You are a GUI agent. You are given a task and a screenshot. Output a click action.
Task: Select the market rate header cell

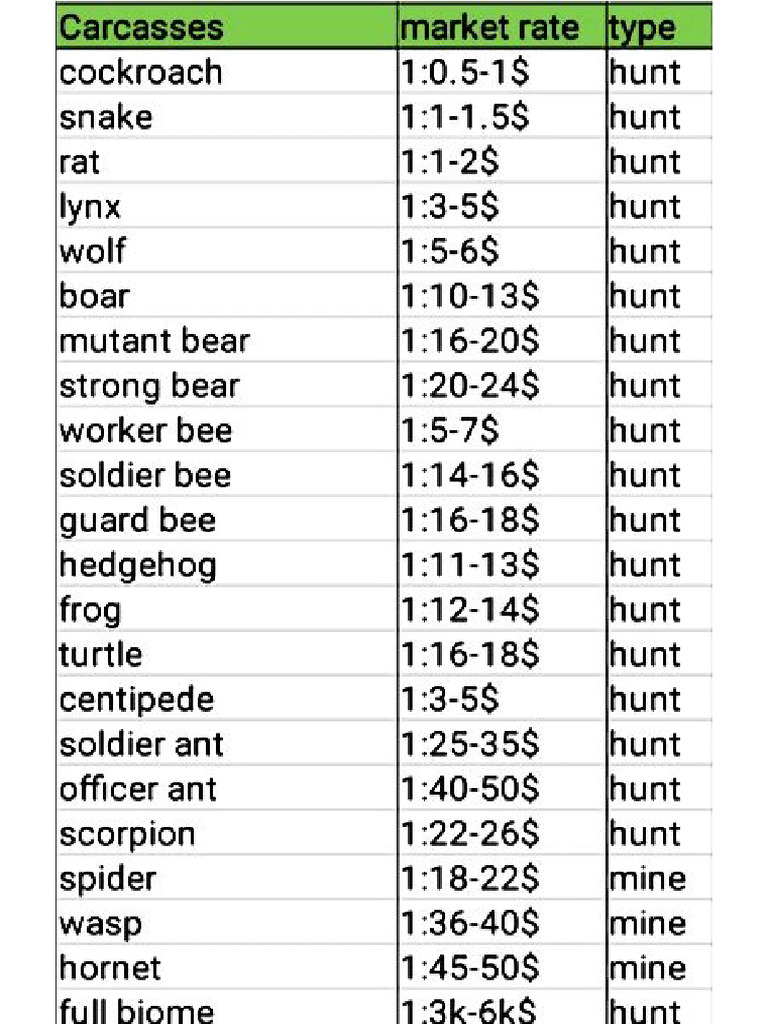(489, 27)
